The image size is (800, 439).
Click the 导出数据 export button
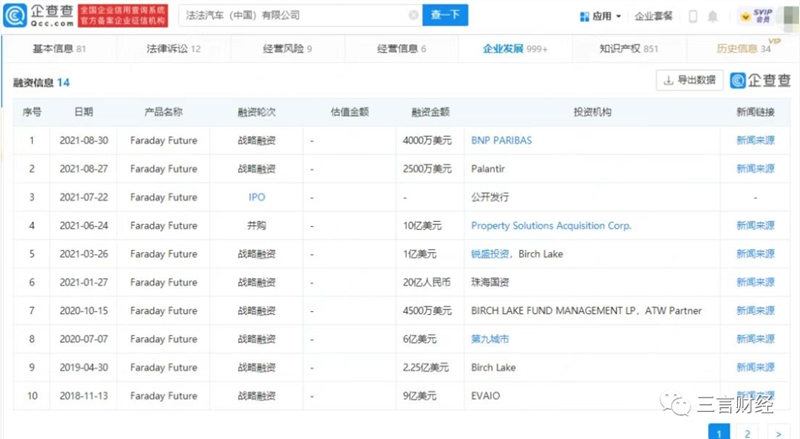pos(689,80)
